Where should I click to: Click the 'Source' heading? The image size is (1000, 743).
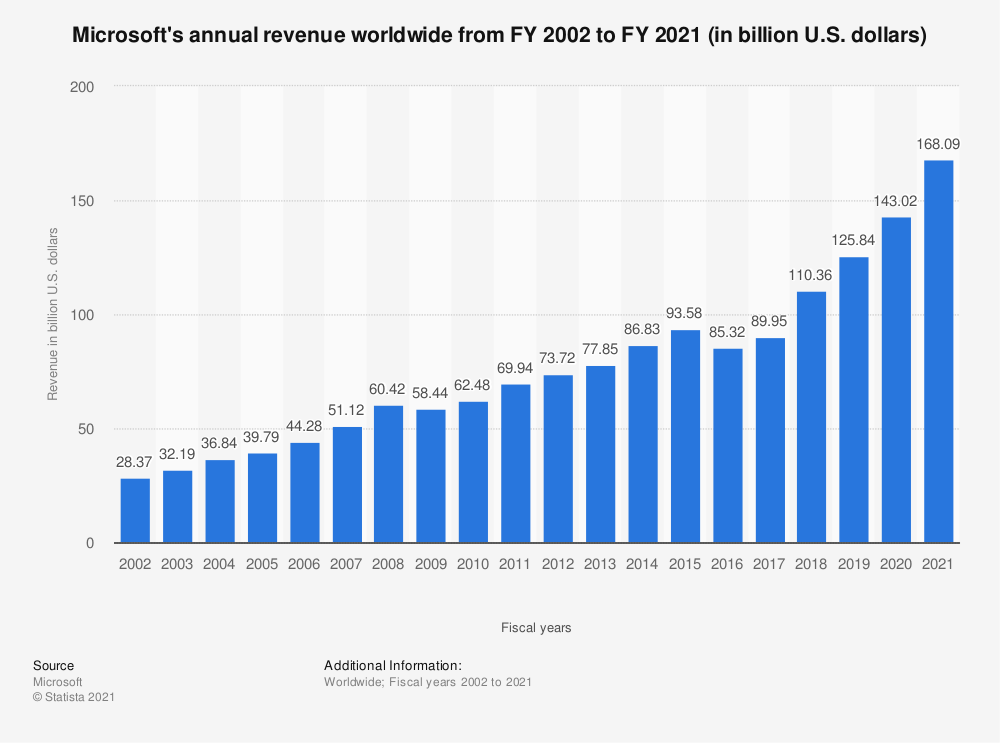[54, 666]
